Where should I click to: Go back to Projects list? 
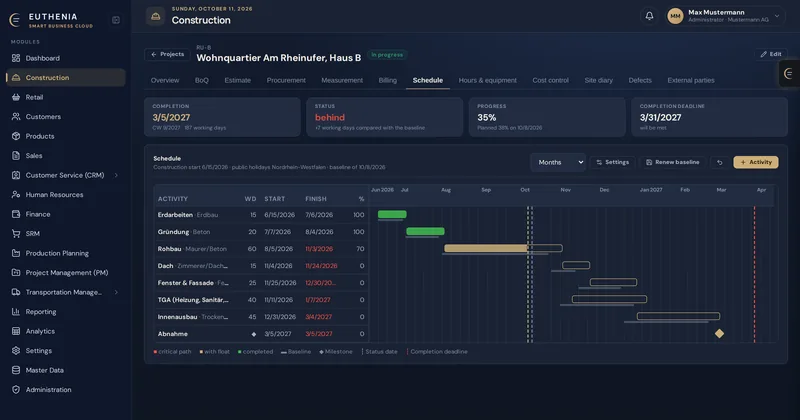coord(167,54)
